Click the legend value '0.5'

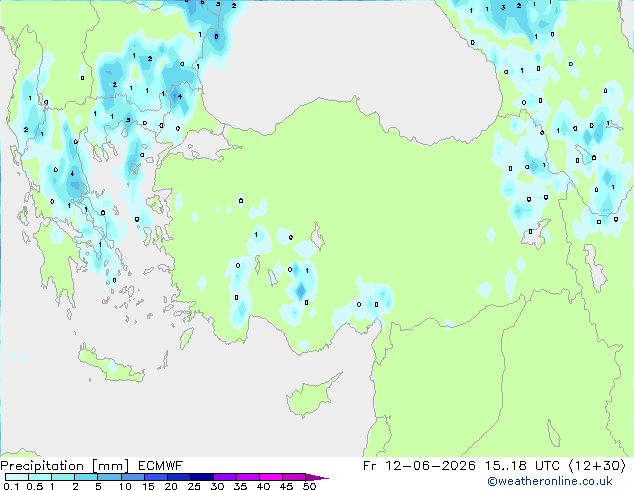click(34, 486)
